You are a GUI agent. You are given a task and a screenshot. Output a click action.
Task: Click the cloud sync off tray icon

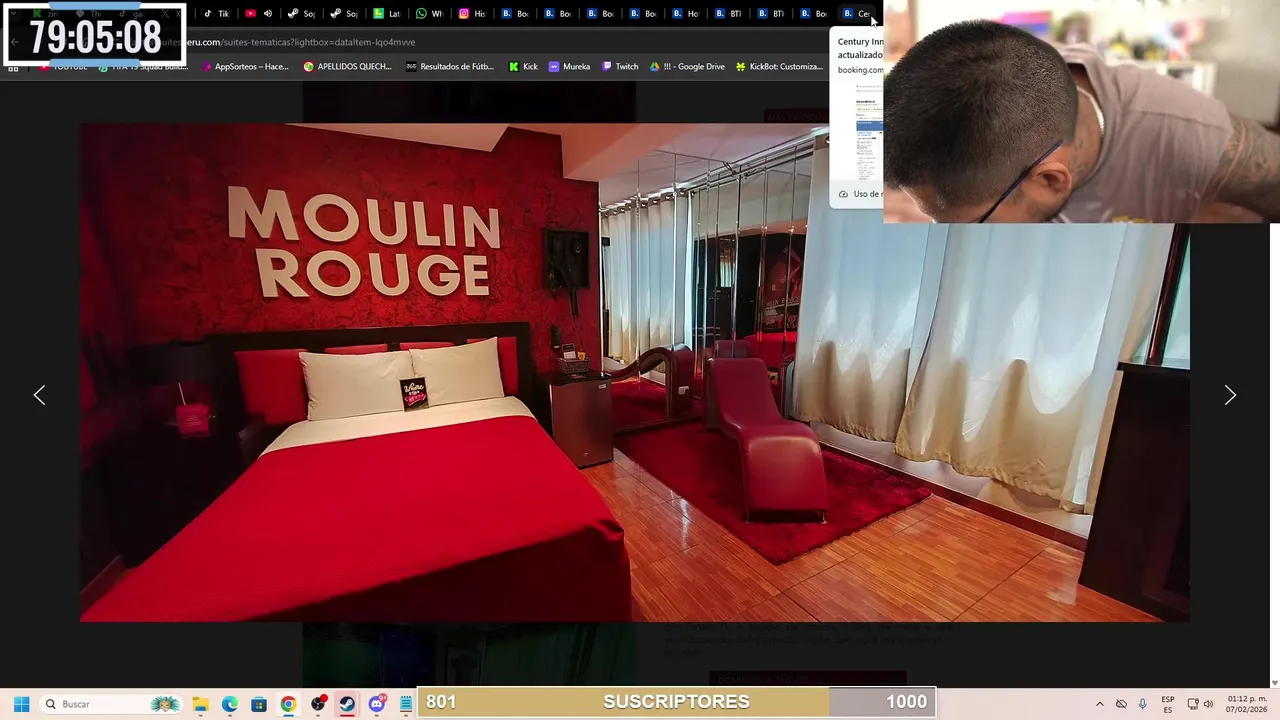[1121, 704]
